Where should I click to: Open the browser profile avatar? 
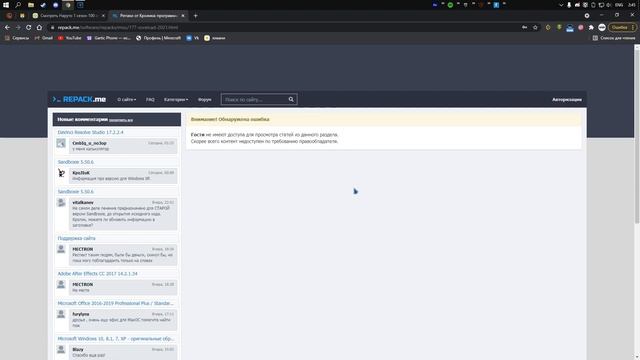(x=602, y=27)
